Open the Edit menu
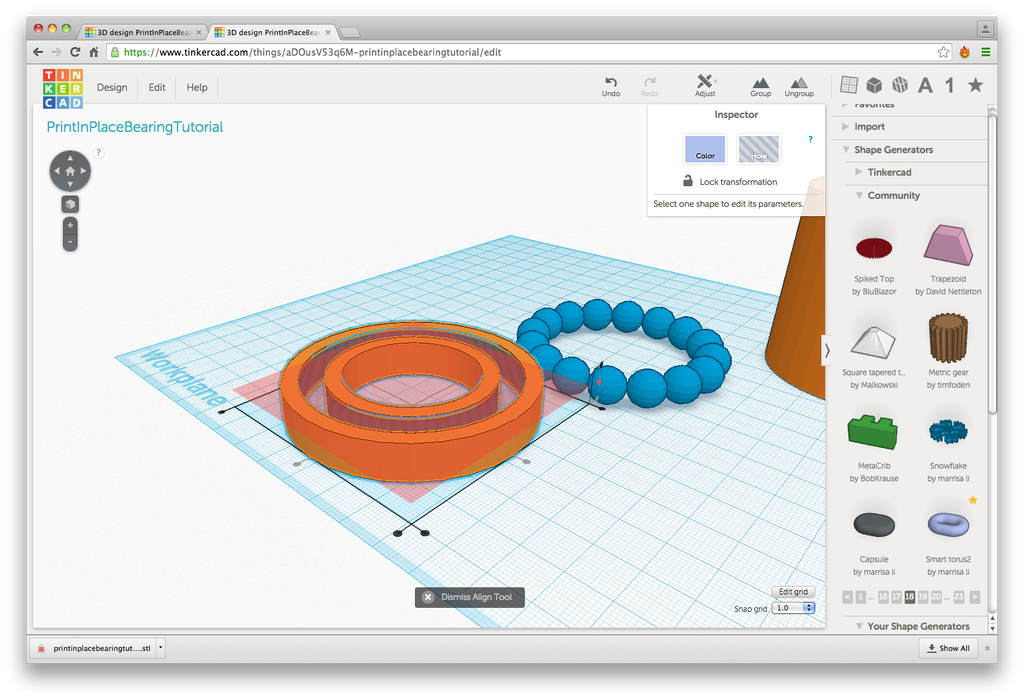Screen dimensions: 1024x700 (x=157, y=88)
